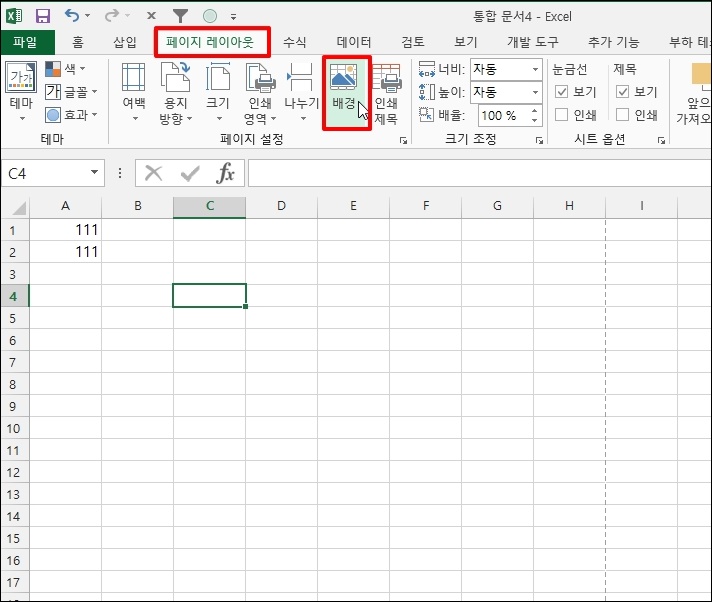Switch to the 개발 도구 (Developer) tab
The height and width of the screenshot is (602, 712).
[533, 42]
